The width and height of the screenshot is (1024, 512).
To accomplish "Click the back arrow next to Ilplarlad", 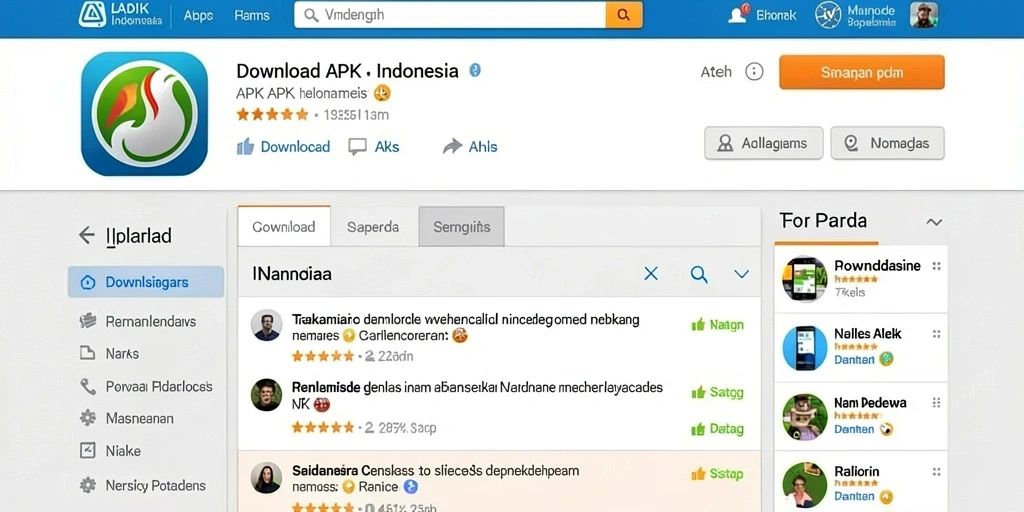I will pos(86,235).
